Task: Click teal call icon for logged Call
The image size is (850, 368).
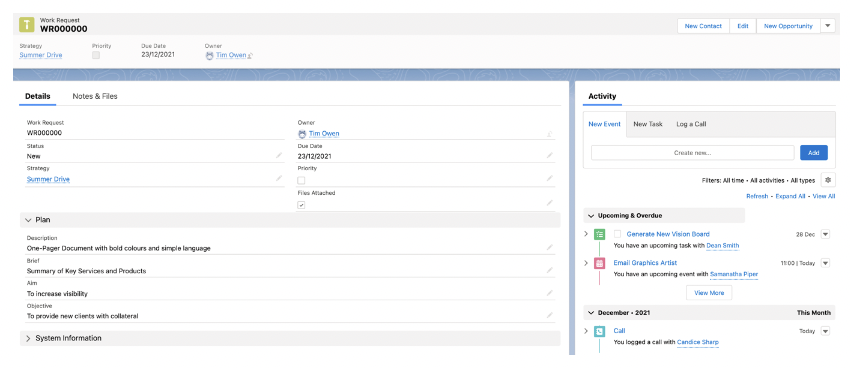Action: 600,331
